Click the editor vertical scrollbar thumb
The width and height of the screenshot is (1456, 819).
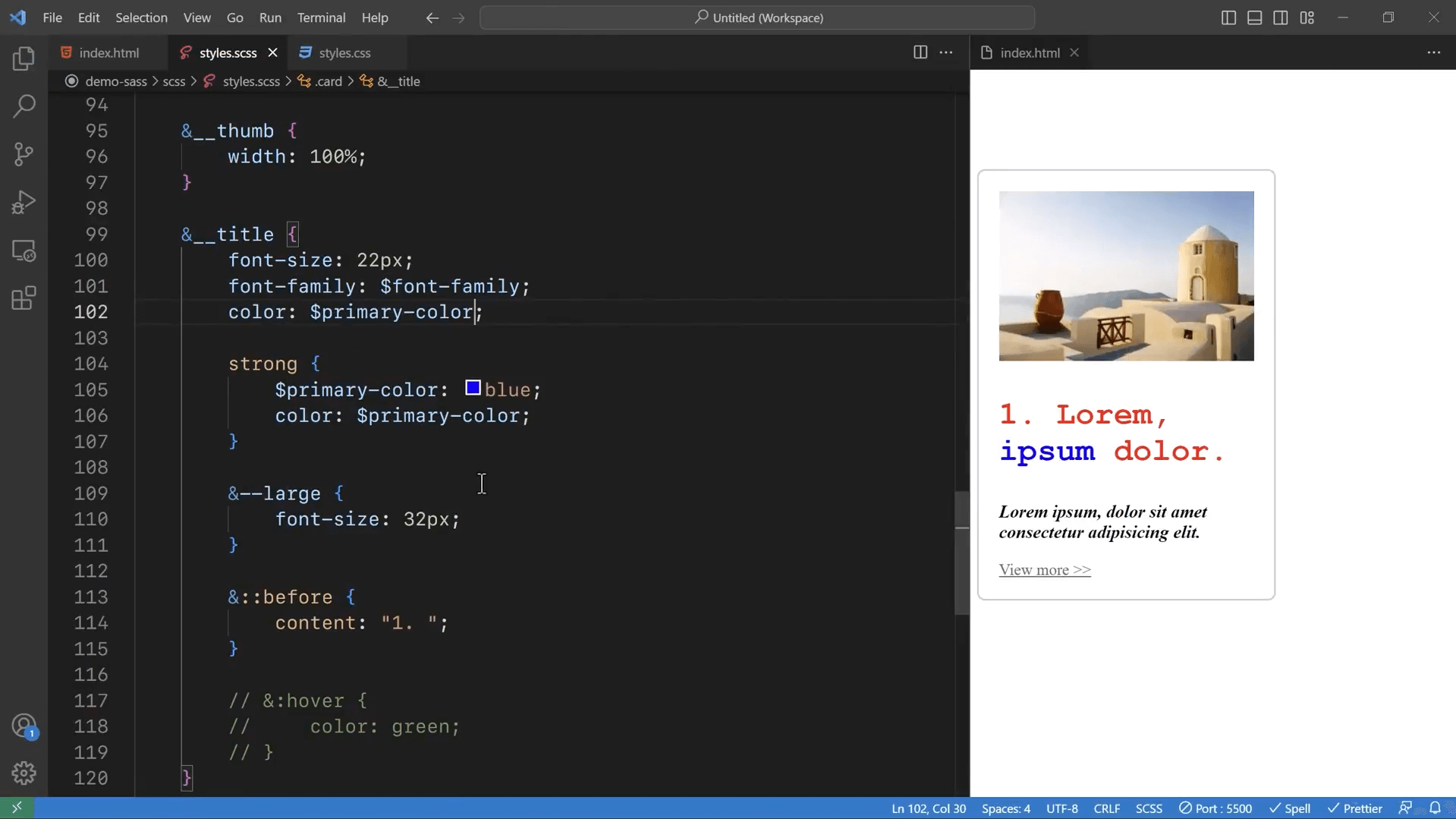pos(962,553)
